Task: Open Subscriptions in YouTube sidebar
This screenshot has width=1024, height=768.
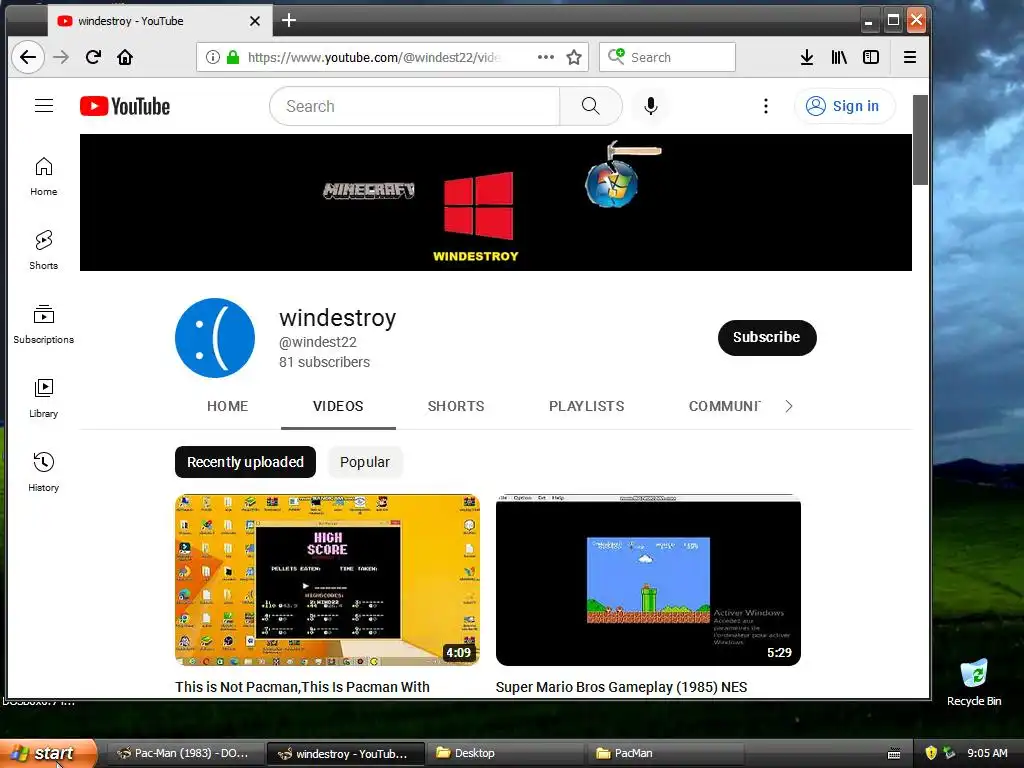Action: (44, 325)
